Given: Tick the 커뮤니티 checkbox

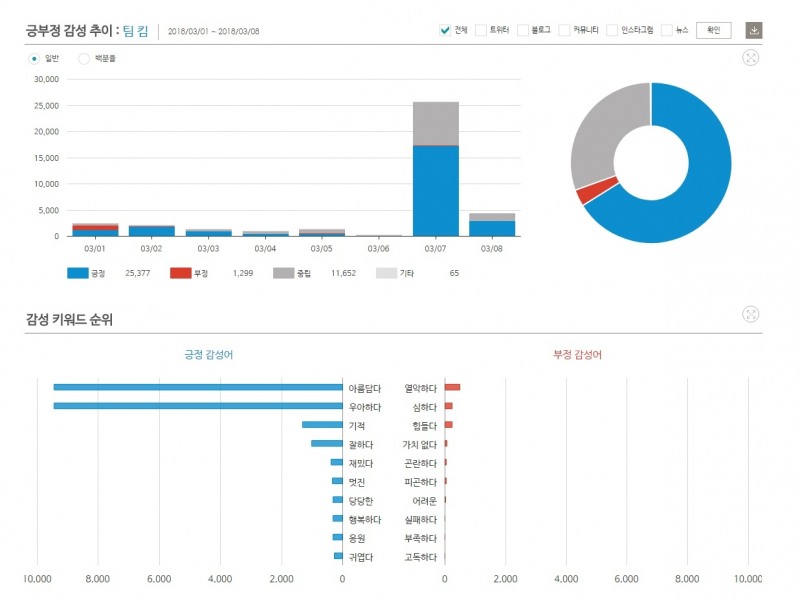Looking at the screenshot, I should pyautogui.click(x=564, y=30).
